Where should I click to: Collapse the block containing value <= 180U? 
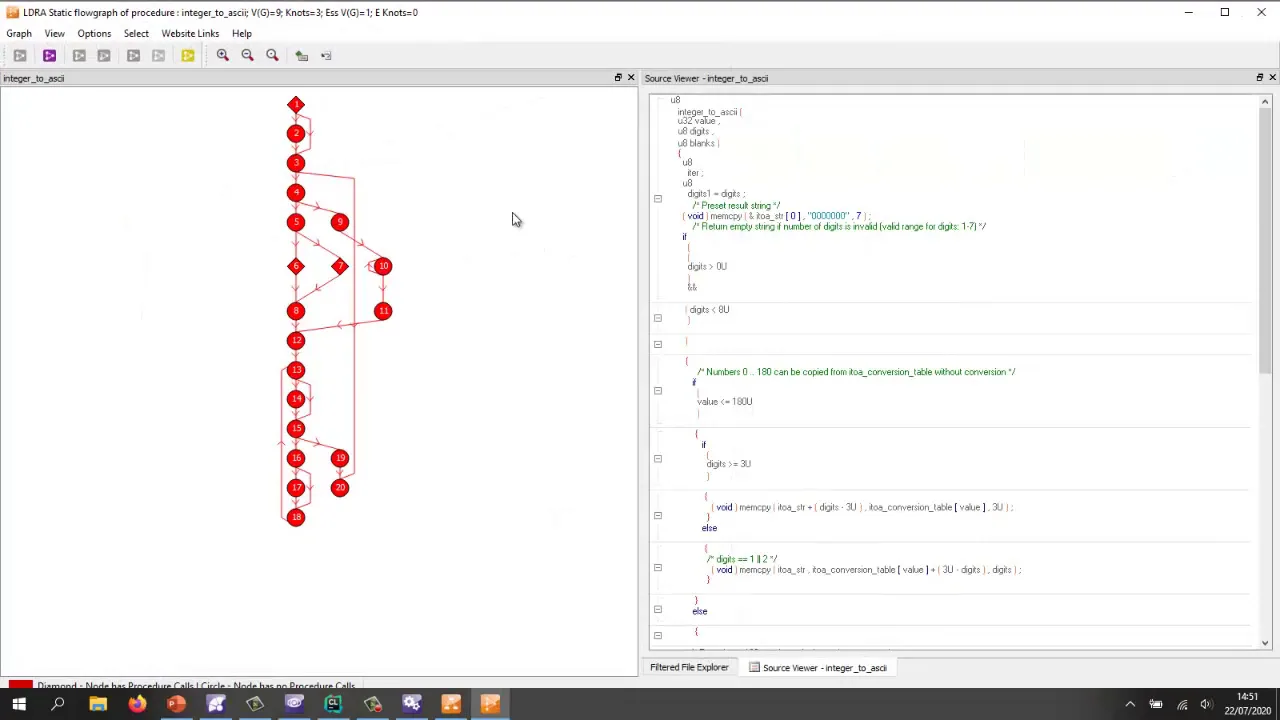(657, 391)
